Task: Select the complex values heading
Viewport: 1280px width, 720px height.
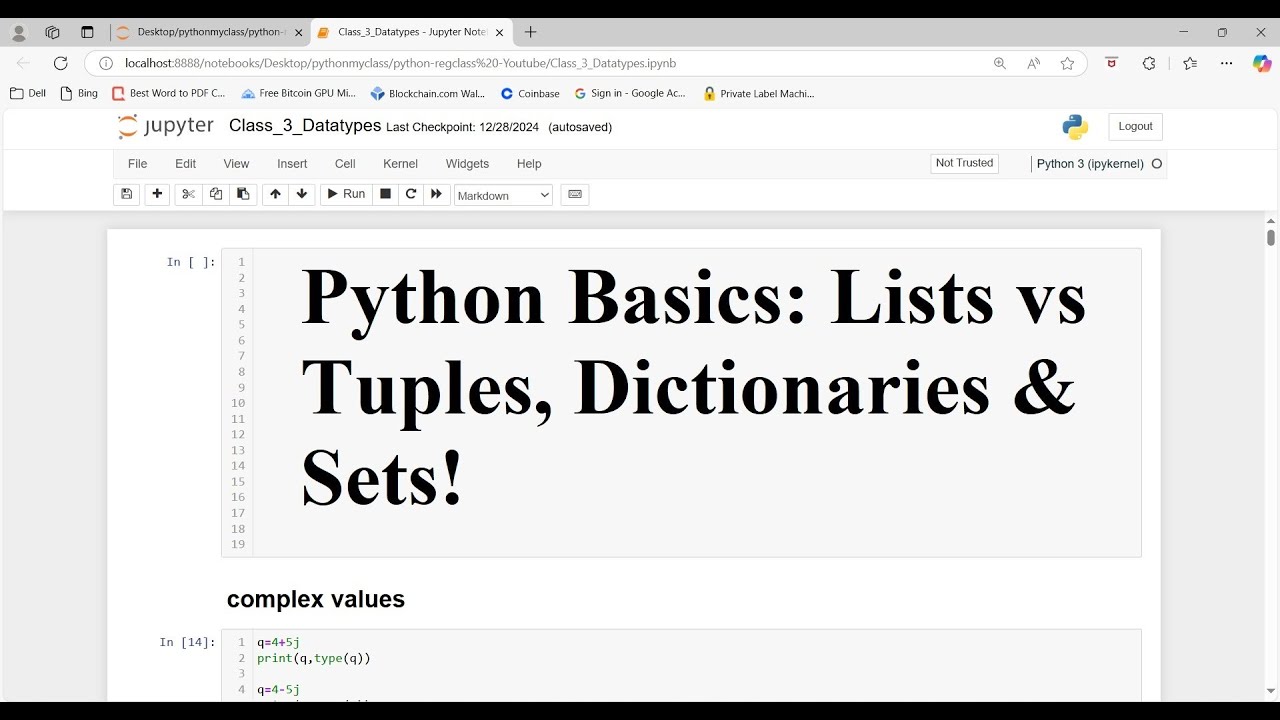Action: click(x=316, y=599)
